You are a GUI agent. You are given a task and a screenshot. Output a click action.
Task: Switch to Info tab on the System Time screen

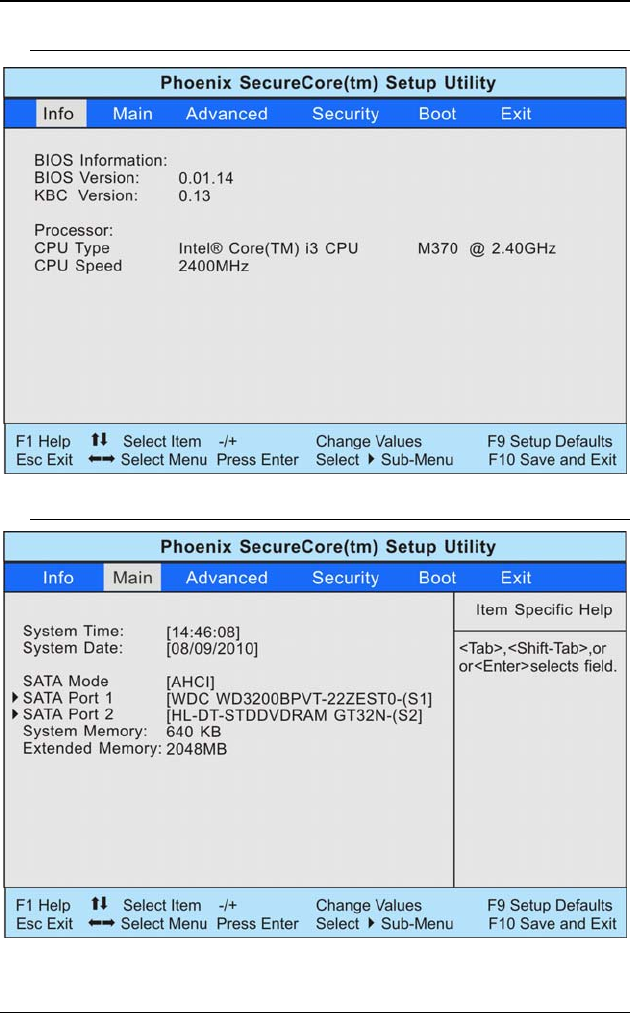[58, 578]
